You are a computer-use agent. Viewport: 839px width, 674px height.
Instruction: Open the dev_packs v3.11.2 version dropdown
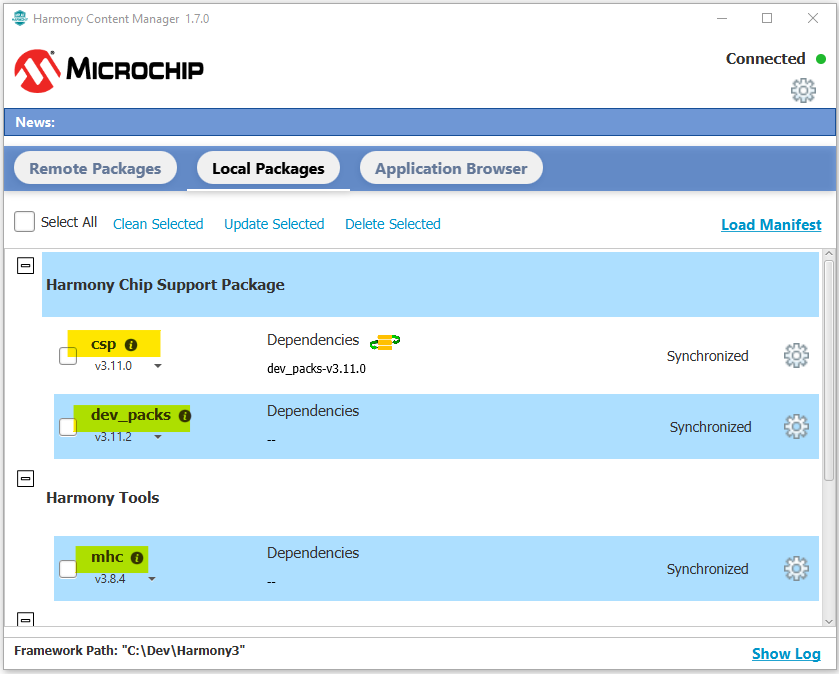pyautogui.click(x=158, y=437)
